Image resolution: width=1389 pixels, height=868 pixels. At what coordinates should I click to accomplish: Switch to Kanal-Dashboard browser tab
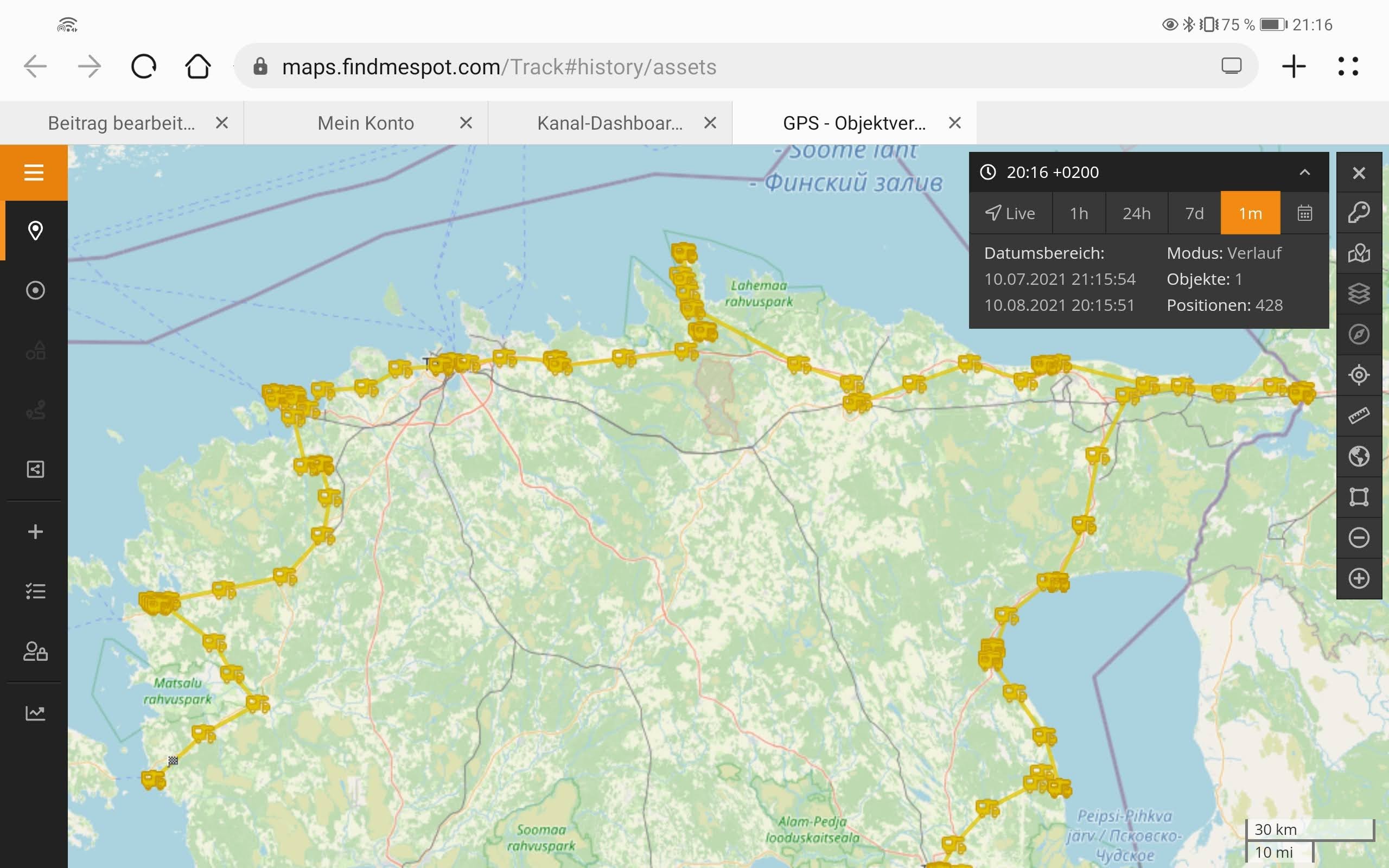609,123
